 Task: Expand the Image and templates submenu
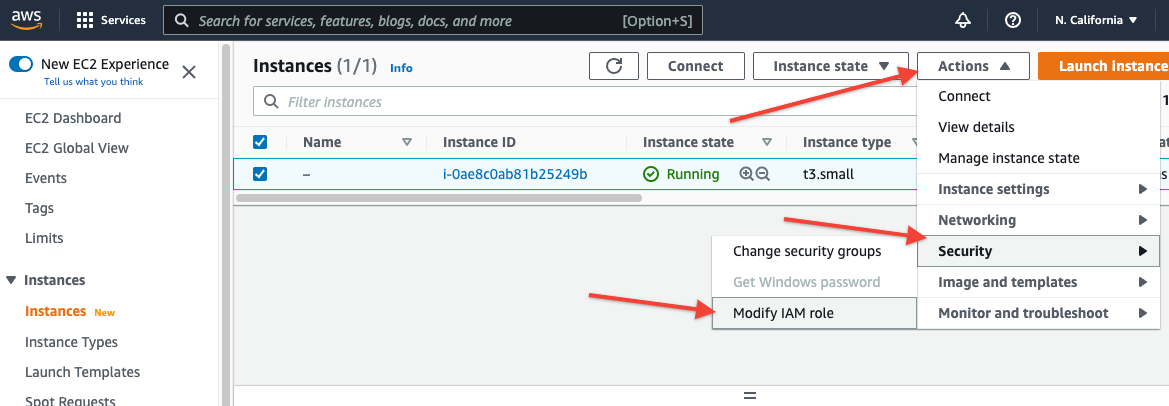[x=1038, y=282]
